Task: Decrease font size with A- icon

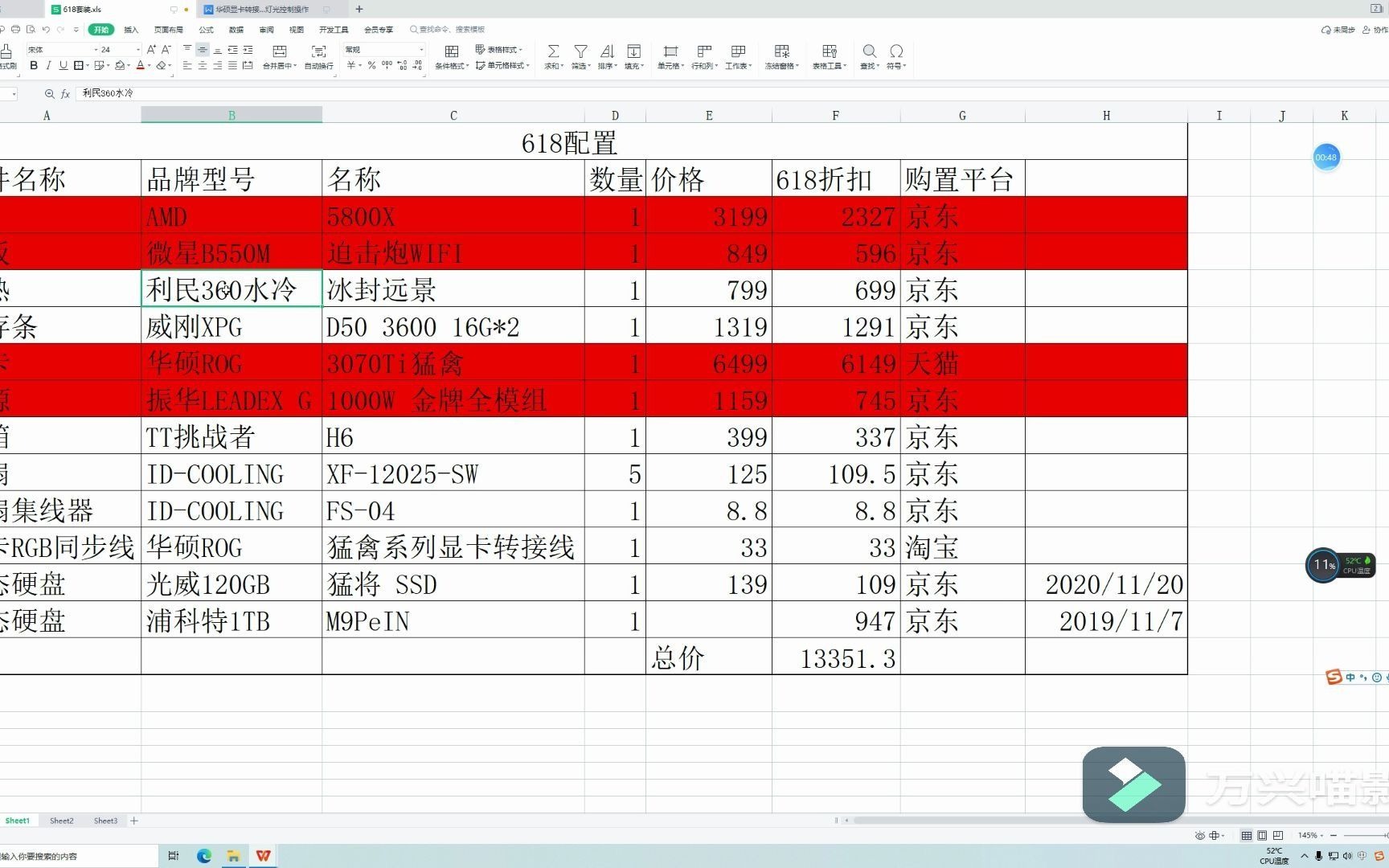Action: (x=166, y=50)
